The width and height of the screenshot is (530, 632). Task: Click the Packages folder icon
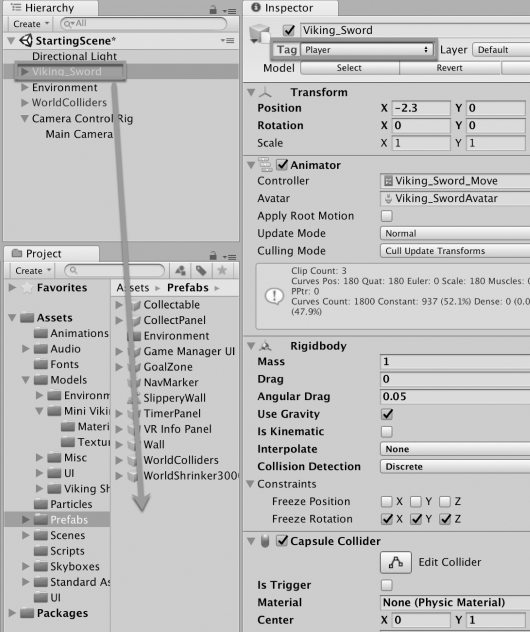(x=27, y=613)
